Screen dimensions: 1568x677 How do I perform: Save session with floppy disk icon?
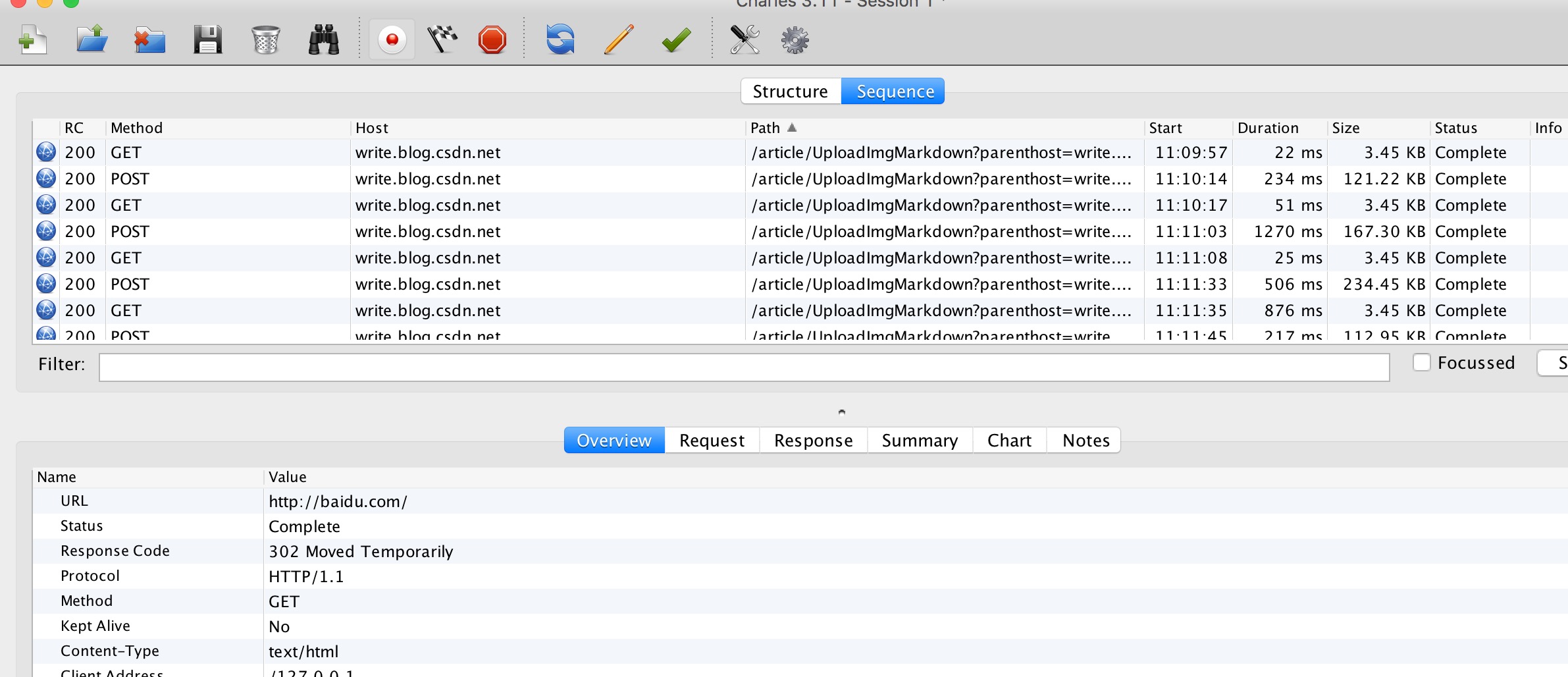pyautogui.click(x=207, y=40)
